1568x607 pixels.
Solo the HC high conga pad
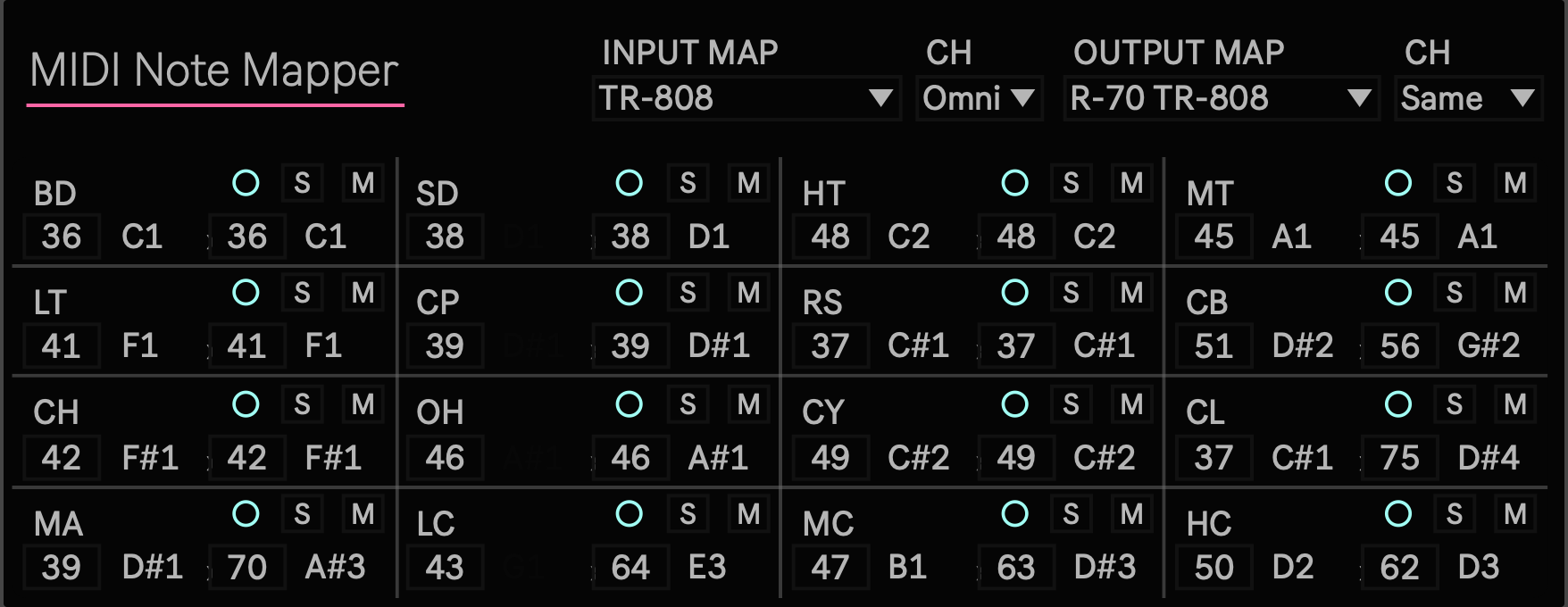tap(1455, 513)
